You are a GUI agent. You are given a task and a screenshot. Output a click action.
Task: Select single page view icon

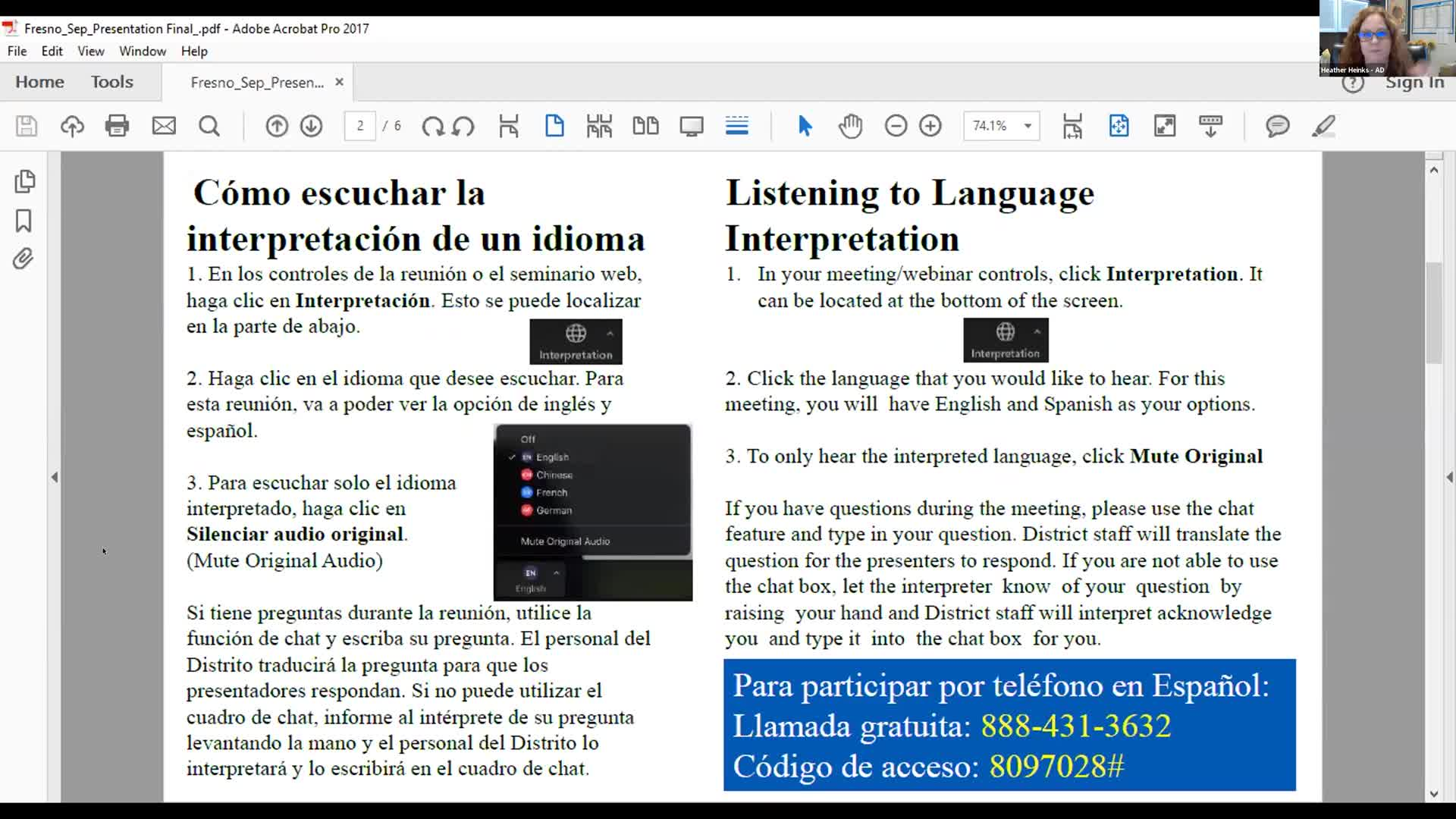tap(554, 126)
